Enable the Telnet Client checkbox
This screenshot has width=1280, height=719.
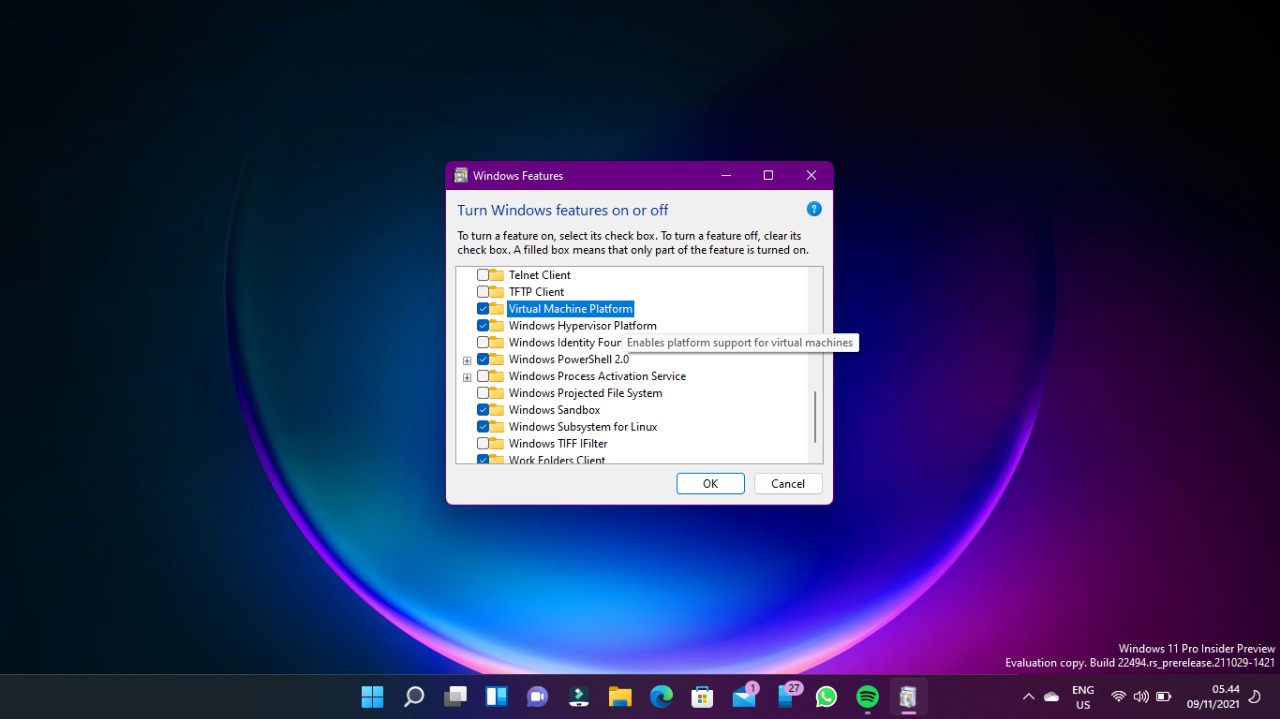(483, 275)
